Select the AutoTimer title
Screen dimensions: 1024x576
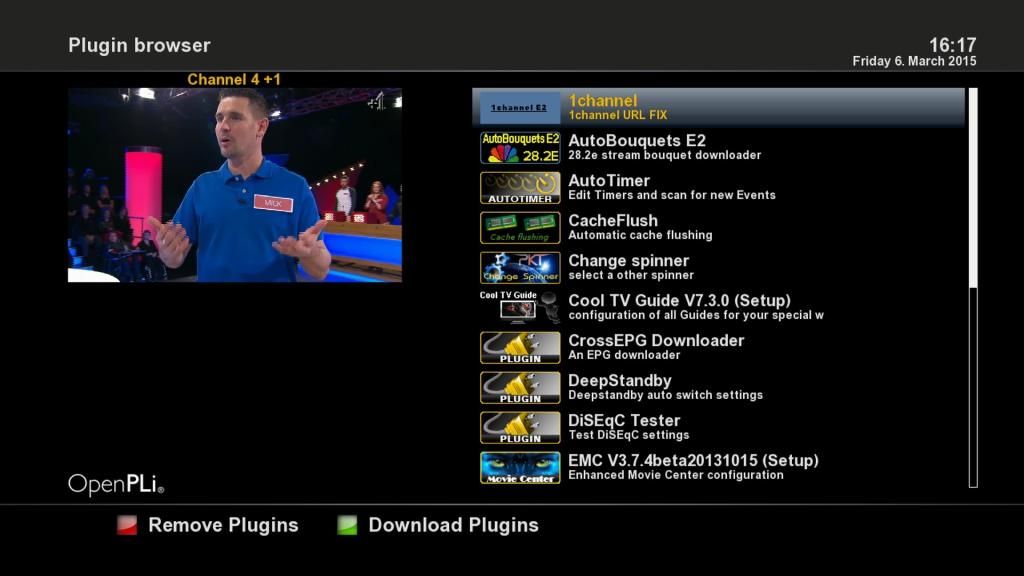(x=609, y=180)
